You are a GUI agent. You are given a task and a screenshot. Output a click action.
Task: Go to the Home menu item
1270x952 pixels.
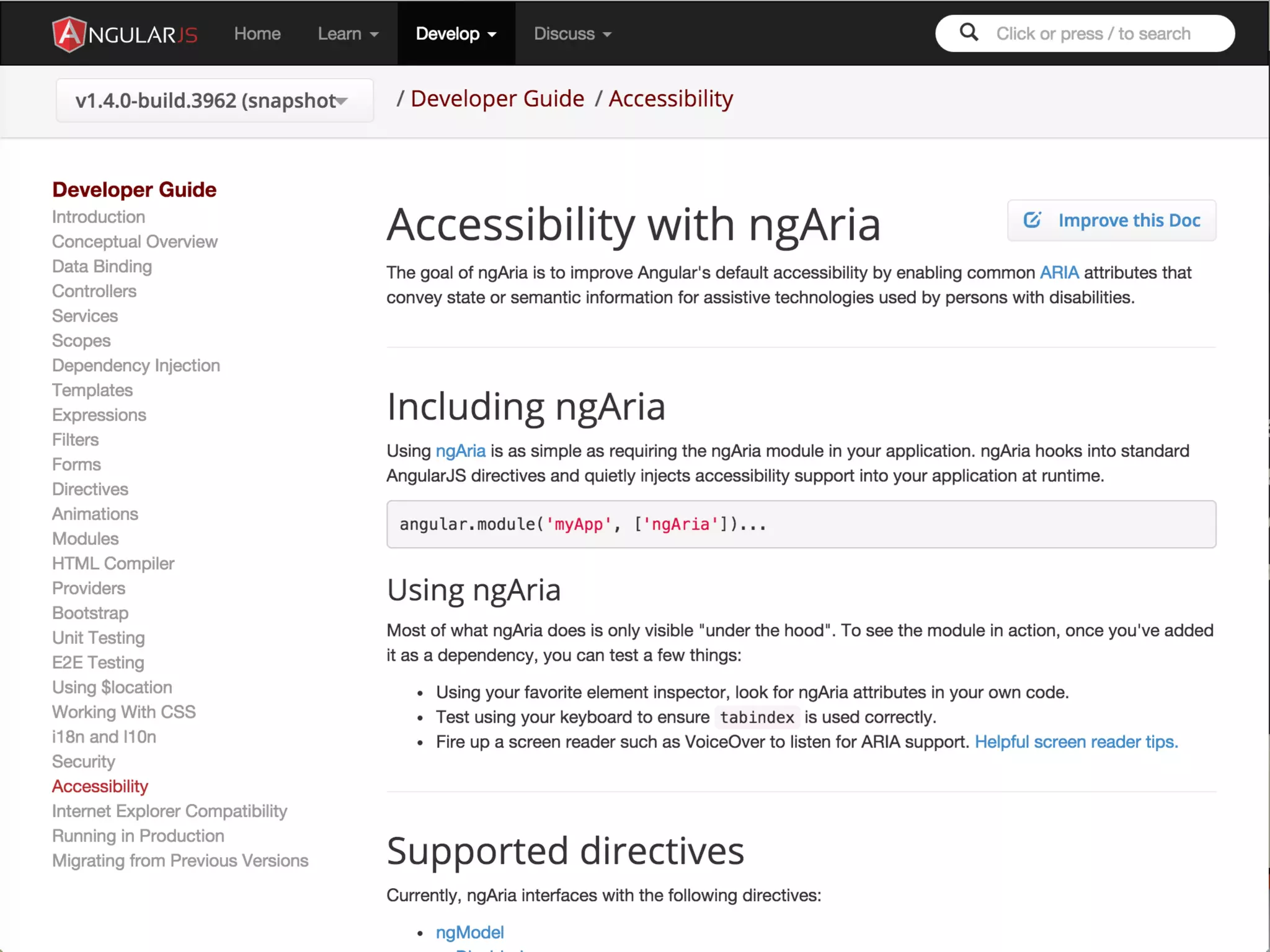257,33
